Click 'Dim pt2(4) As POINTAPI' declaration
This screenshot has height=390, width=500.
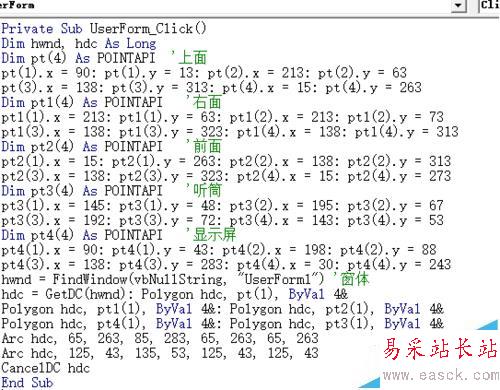pos(82,147)
